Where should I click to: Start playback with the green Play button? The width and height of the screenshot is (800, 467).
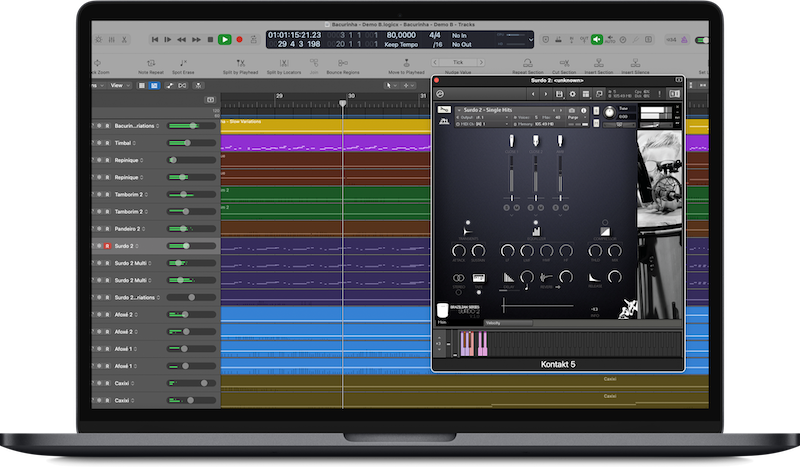click(x=224, y=39)
